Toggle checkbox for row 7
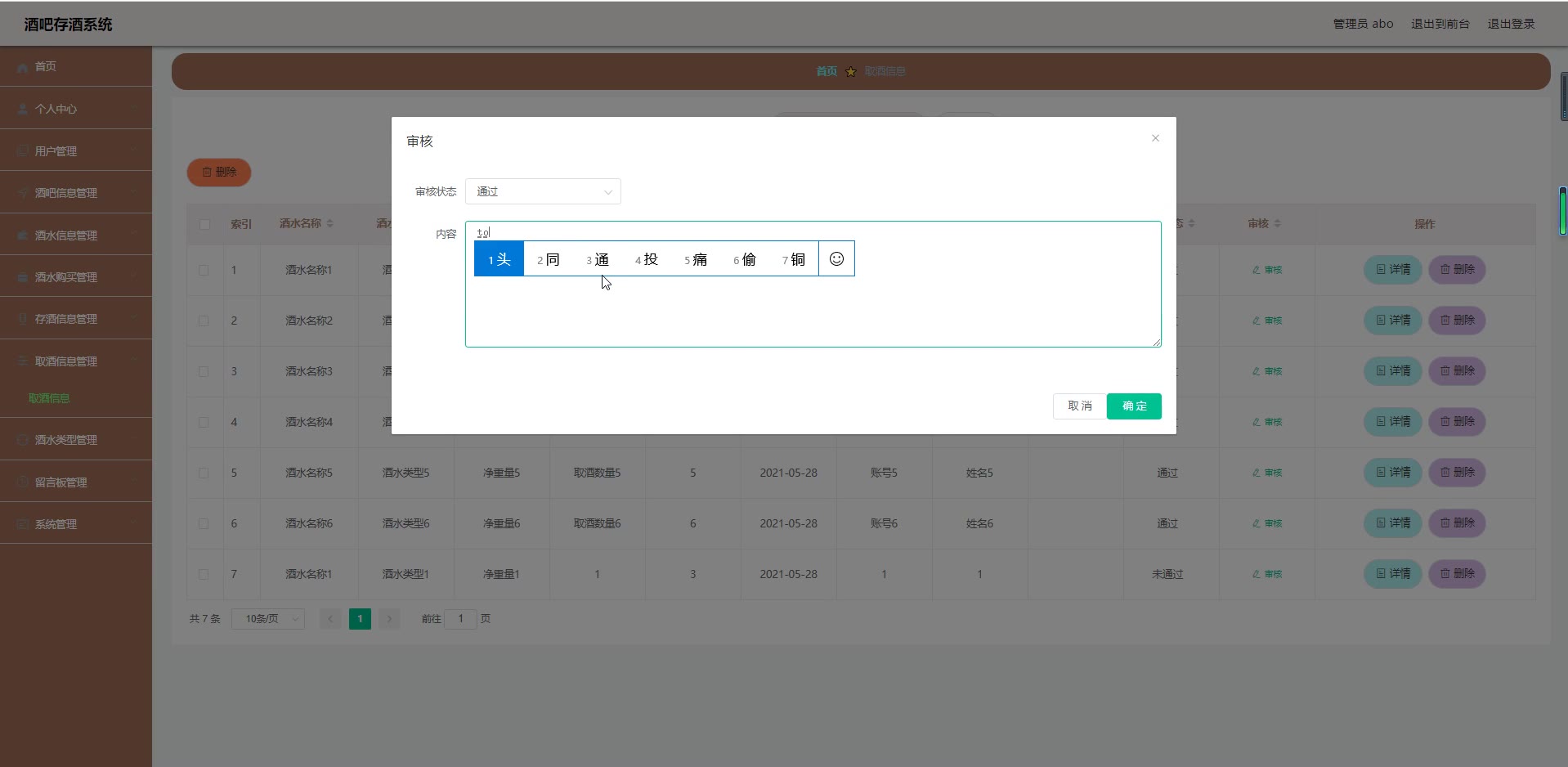1568x767 pixels. (x=204, y=574)
